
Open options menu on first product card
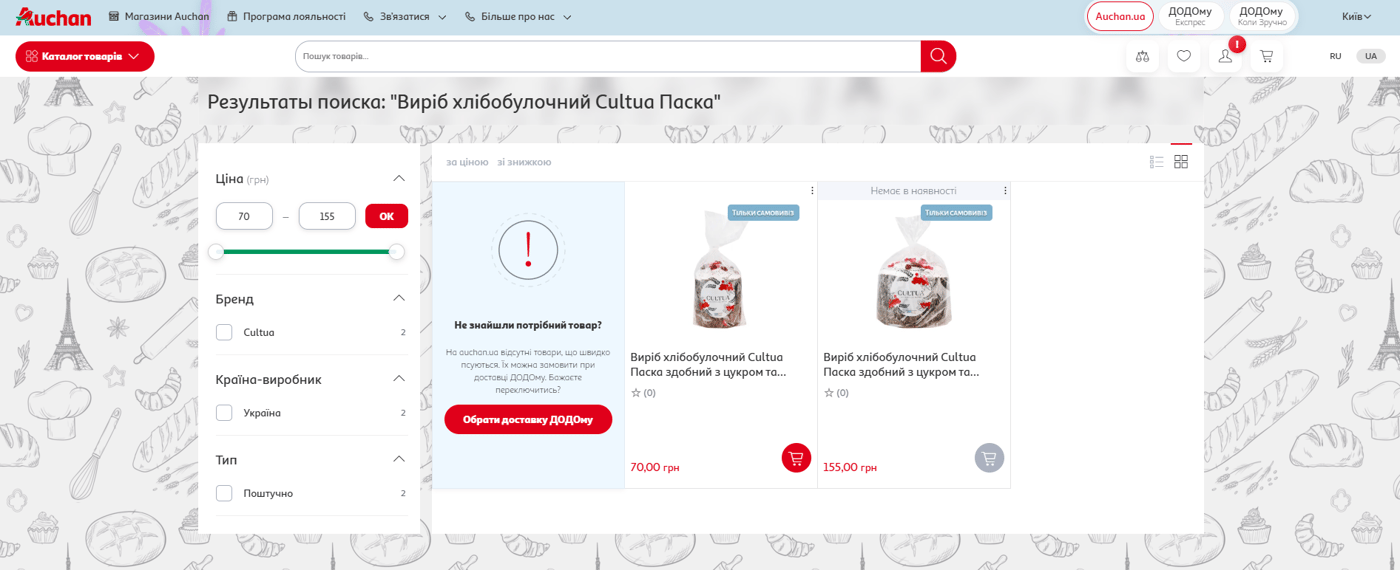812,191
